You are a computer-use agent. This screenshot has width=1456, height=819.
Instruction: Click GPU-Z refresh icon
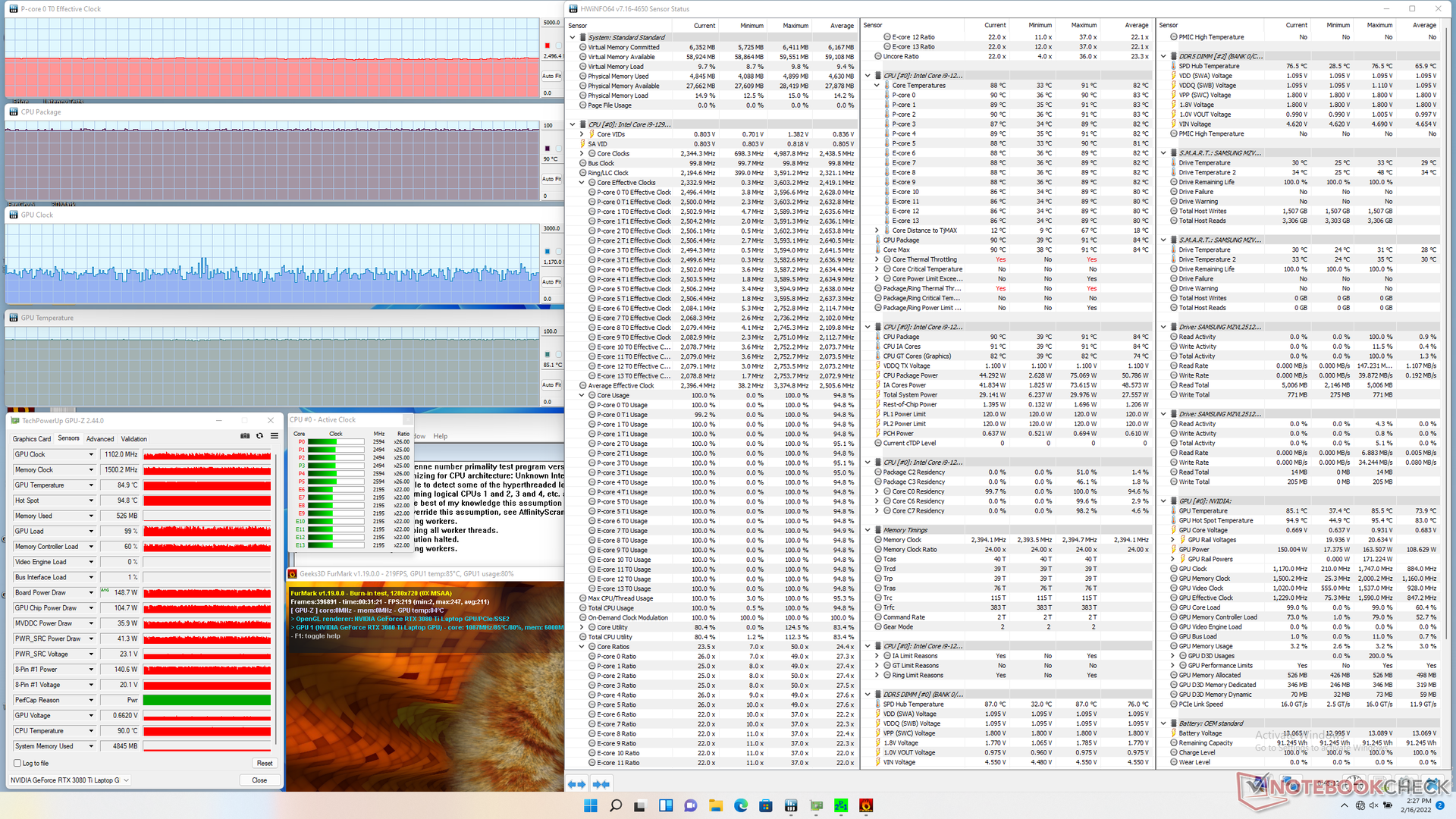(259, 436)
